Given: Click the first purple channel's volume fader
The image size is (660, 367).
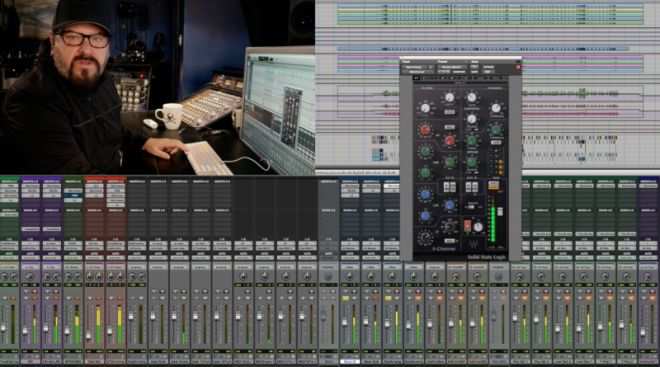Looking at the screenshot, I should click(25, 332).
